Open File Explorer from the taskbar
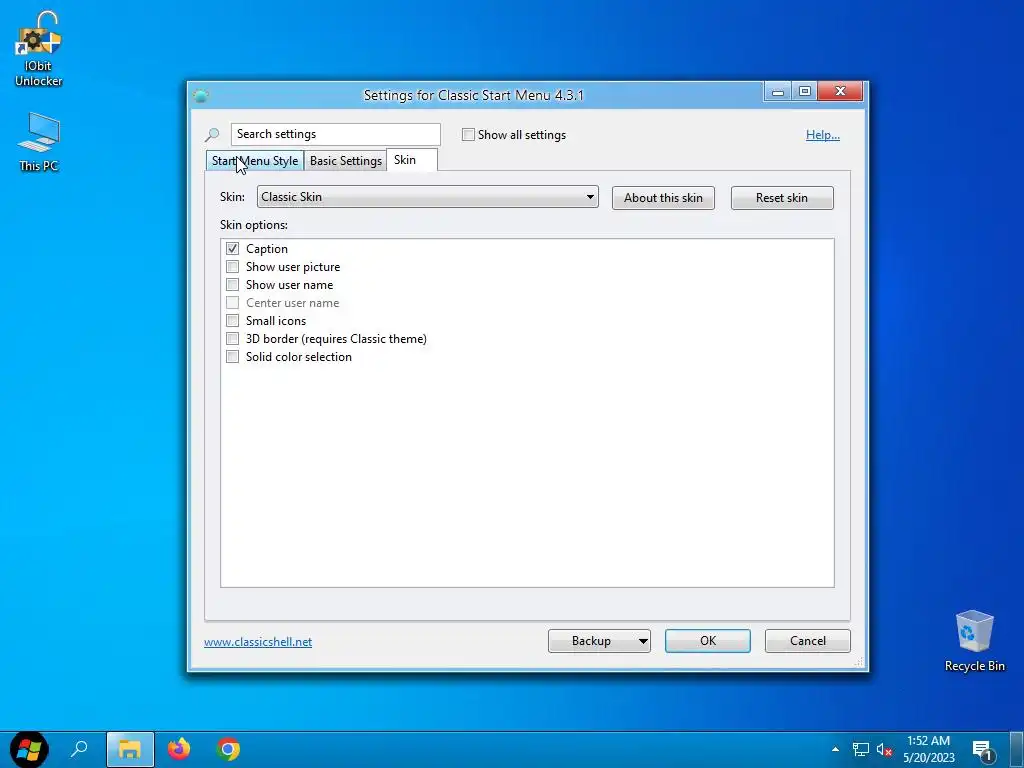Image resolution: width=1024 pixels, height=768 pixels. [x=130, y=749]
